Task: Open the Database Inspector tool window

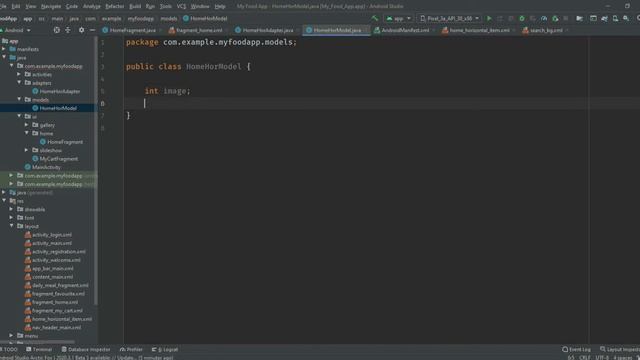Action: click(x=86, y=349)
